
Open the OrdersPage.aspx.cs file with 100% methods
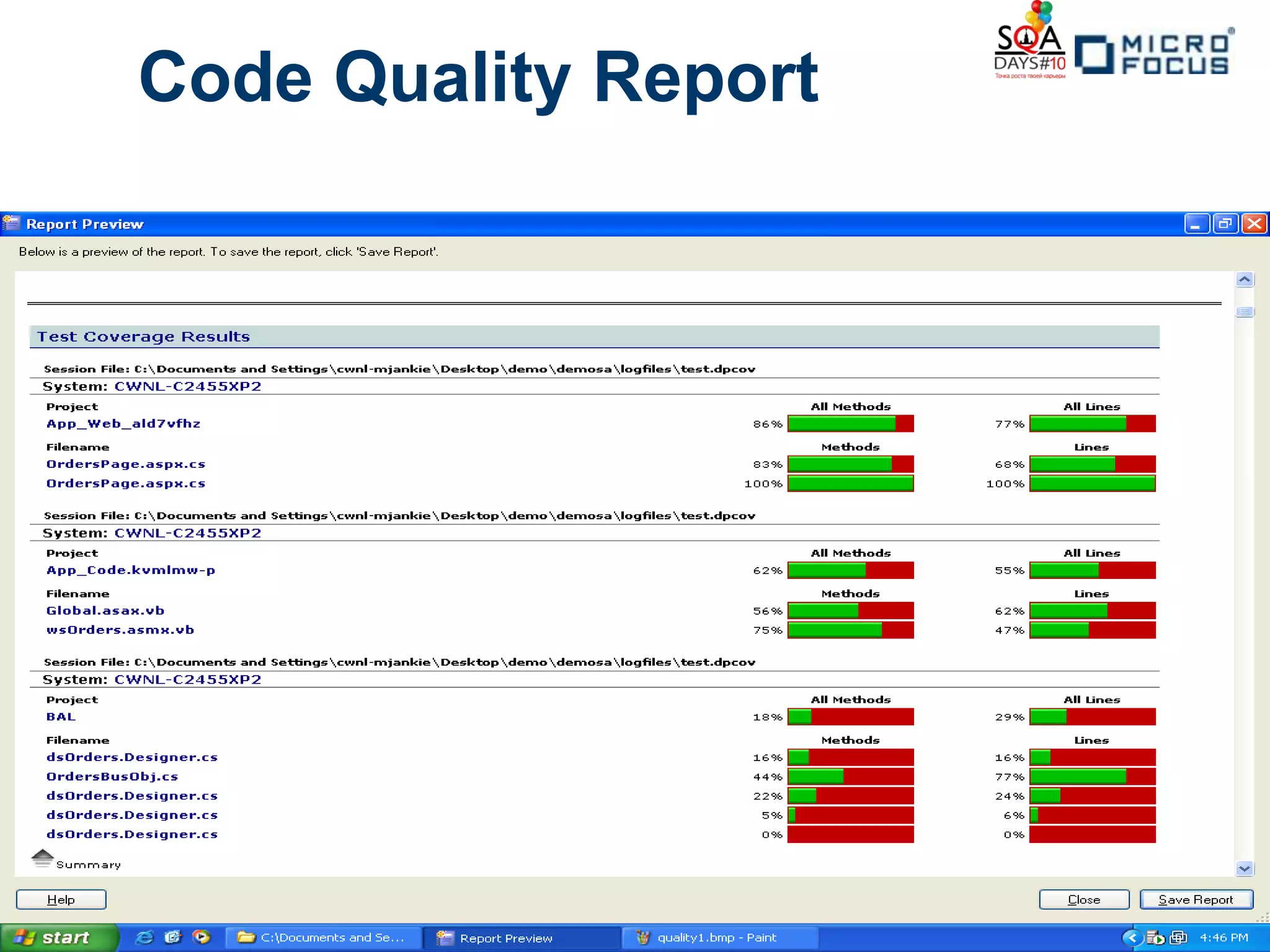click(x=126, y=483)
